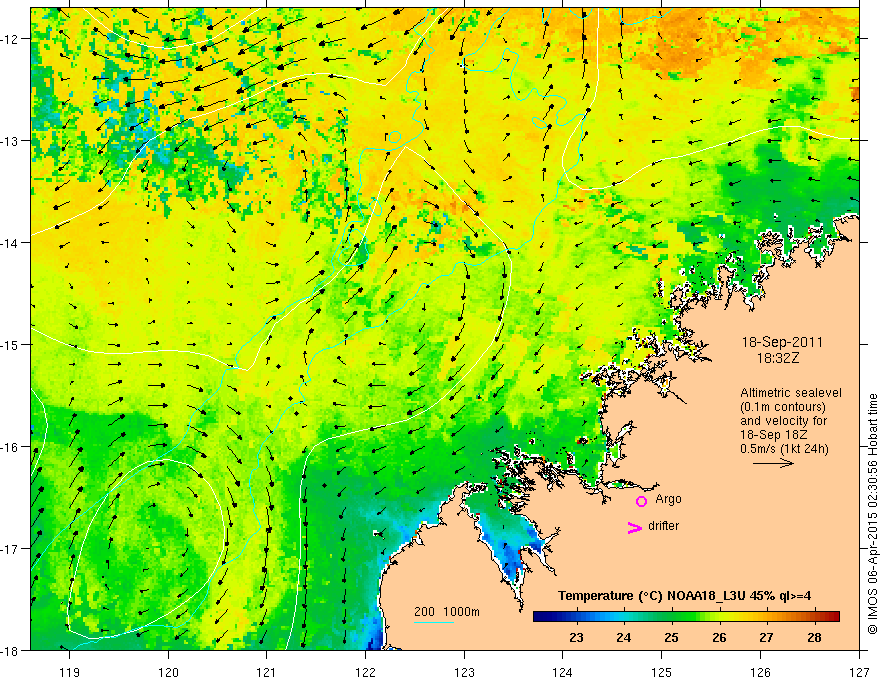This screenshot has height=680, width=880.
Task: Click the latitude axis label -14
Action: [x=11, y=243]
